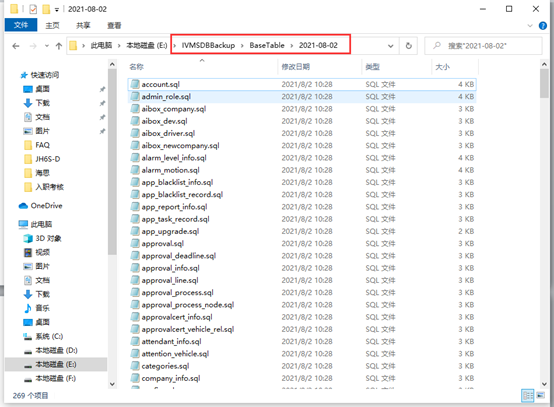Click file list scrollbar down arrow
The image size is (554, 407).
point(544,384)
